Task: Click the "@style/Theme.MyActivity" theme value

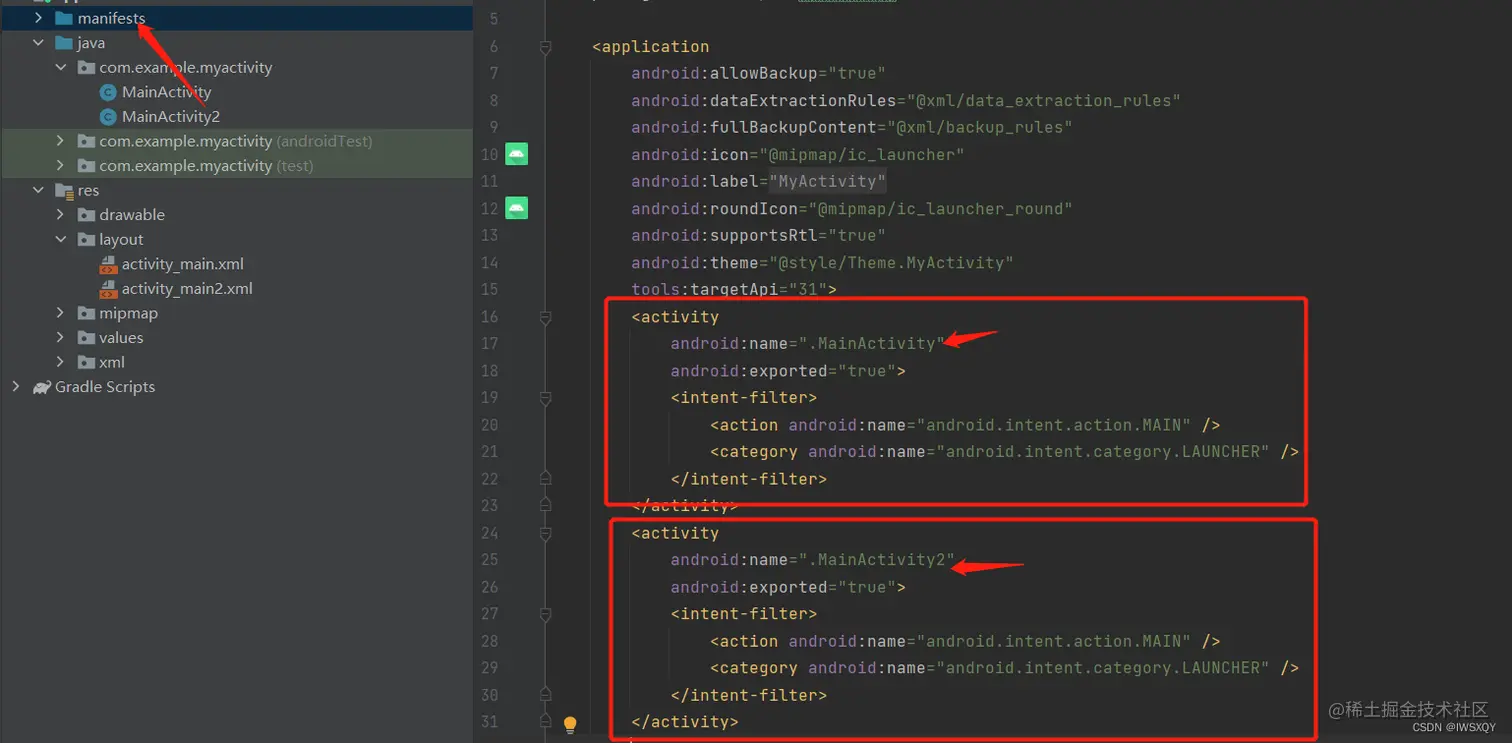Action: [x=891, y=263]
